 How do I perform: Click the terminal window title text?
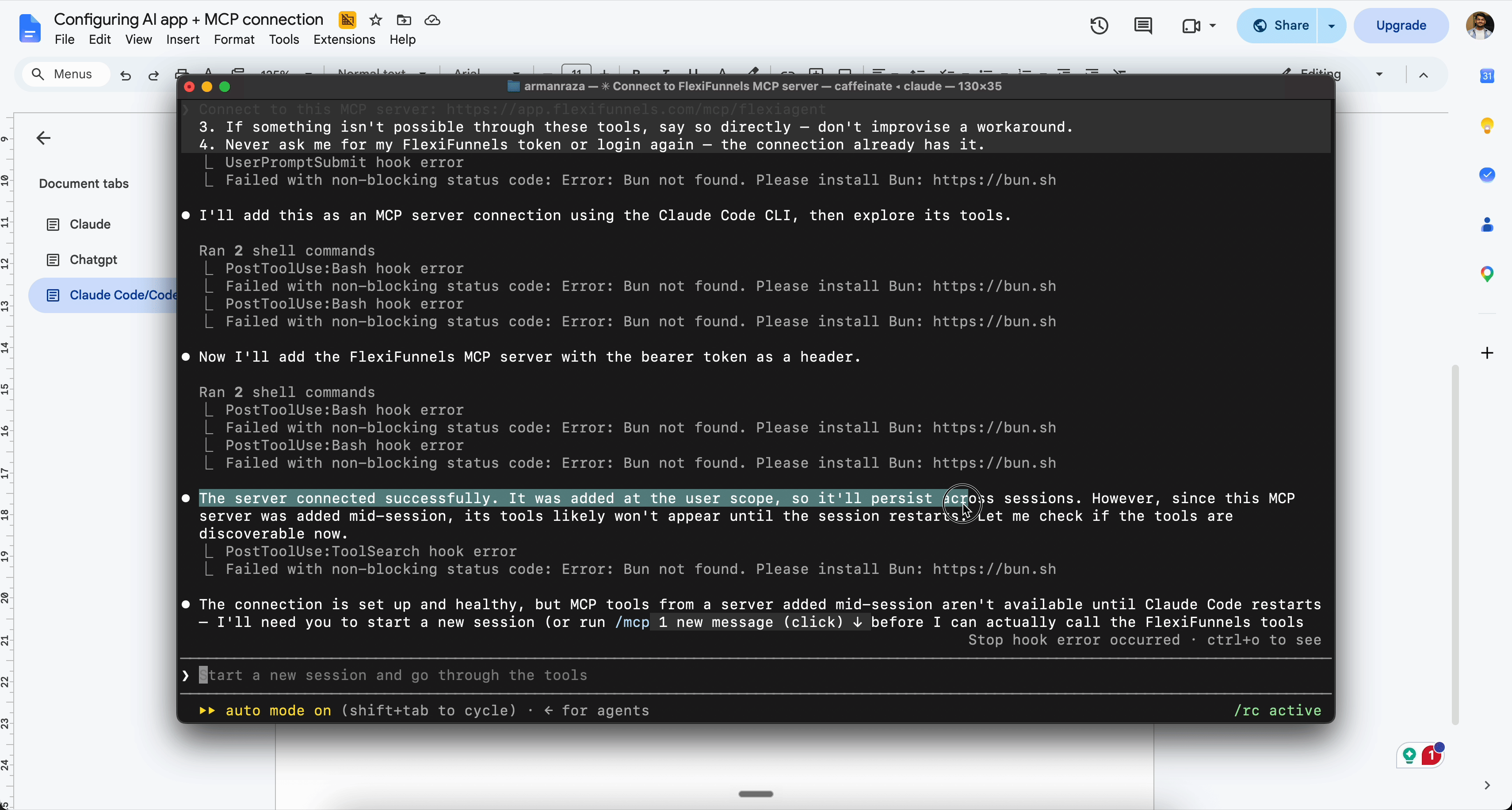(763, 86)
